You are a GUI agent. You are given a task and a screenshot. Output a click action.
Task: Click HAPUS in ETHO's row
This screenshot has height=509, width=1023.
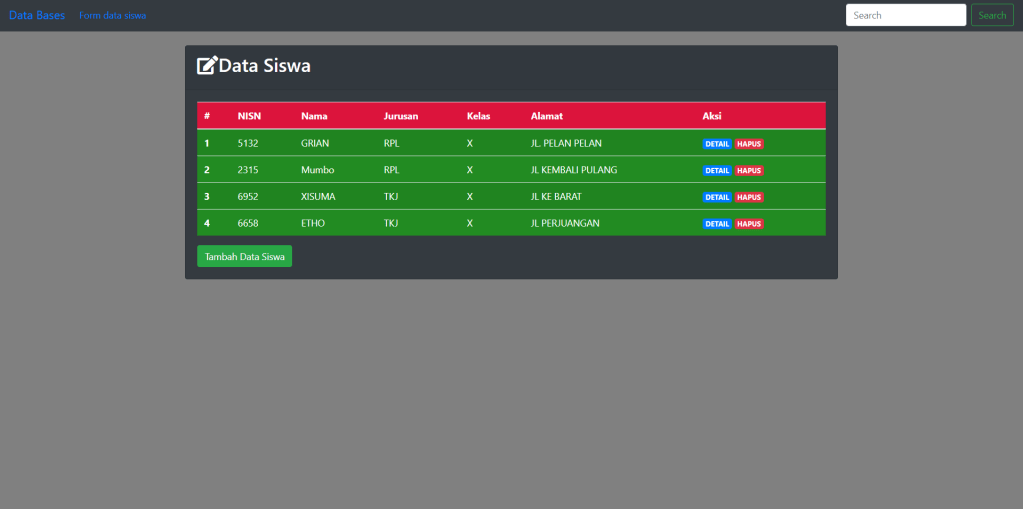click(x=749, y=224)
